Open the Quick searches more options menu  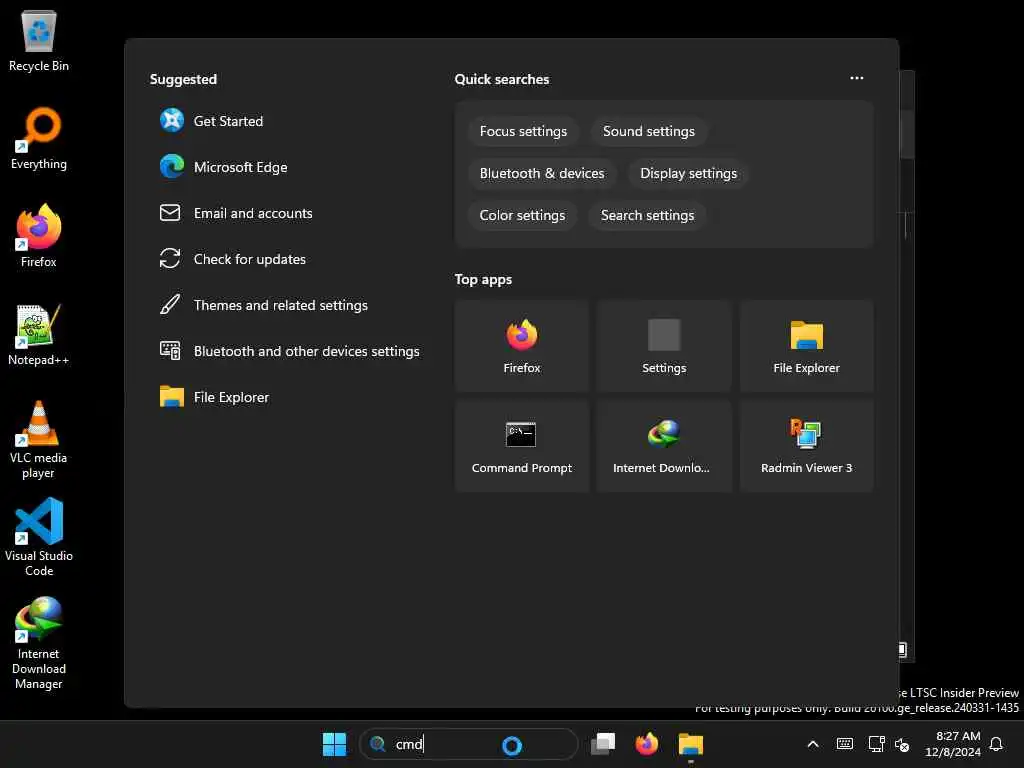point(856,78)
